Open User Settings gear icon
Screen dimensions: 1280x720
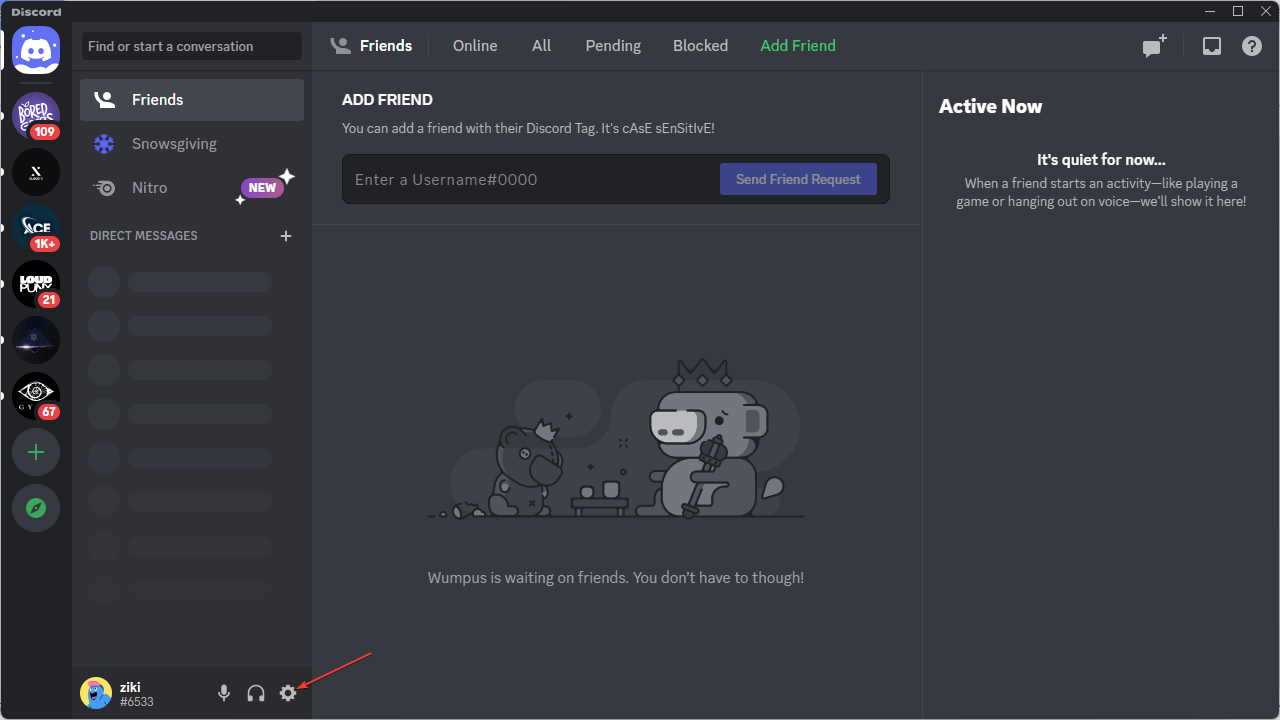click(288, 693)
